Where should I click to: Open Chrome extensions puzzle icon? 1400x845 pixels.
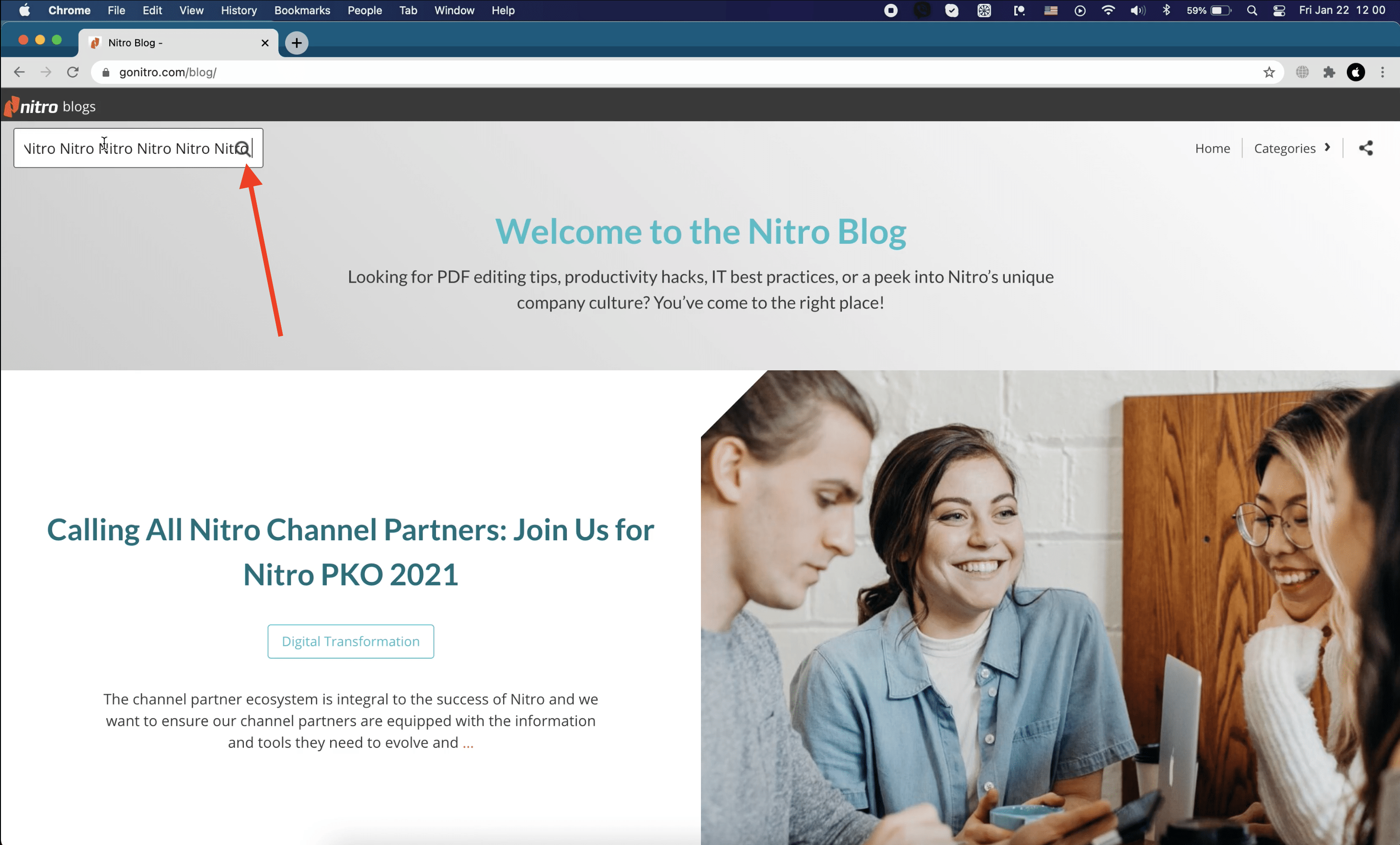tap(1329, 72)
